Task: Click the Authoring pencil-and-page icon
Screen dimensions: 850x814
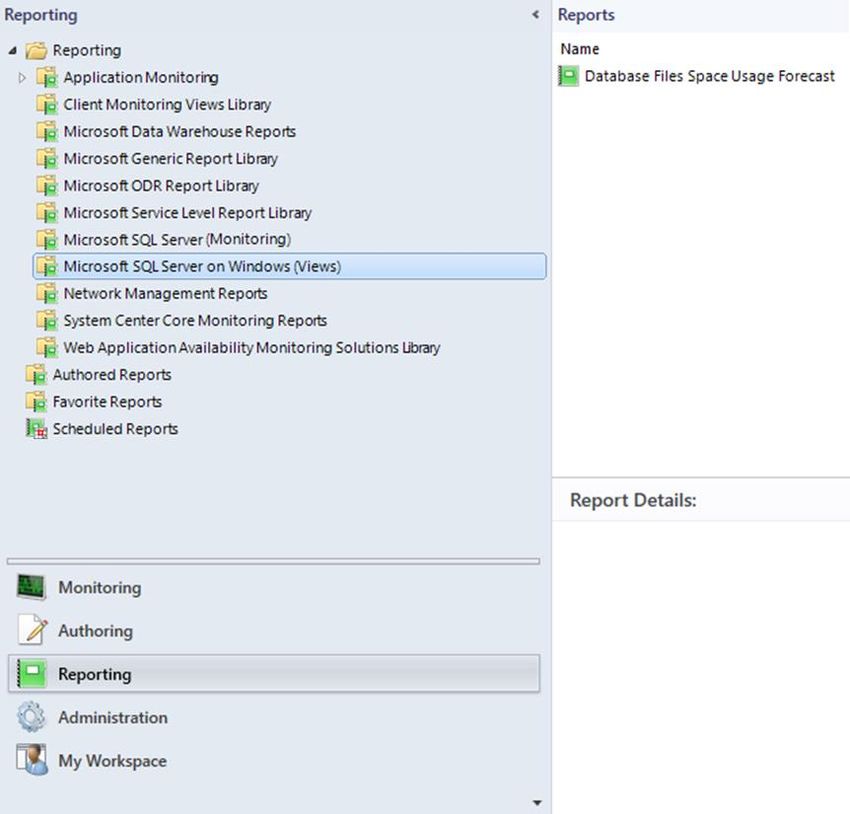Action: tap(33, 630)
